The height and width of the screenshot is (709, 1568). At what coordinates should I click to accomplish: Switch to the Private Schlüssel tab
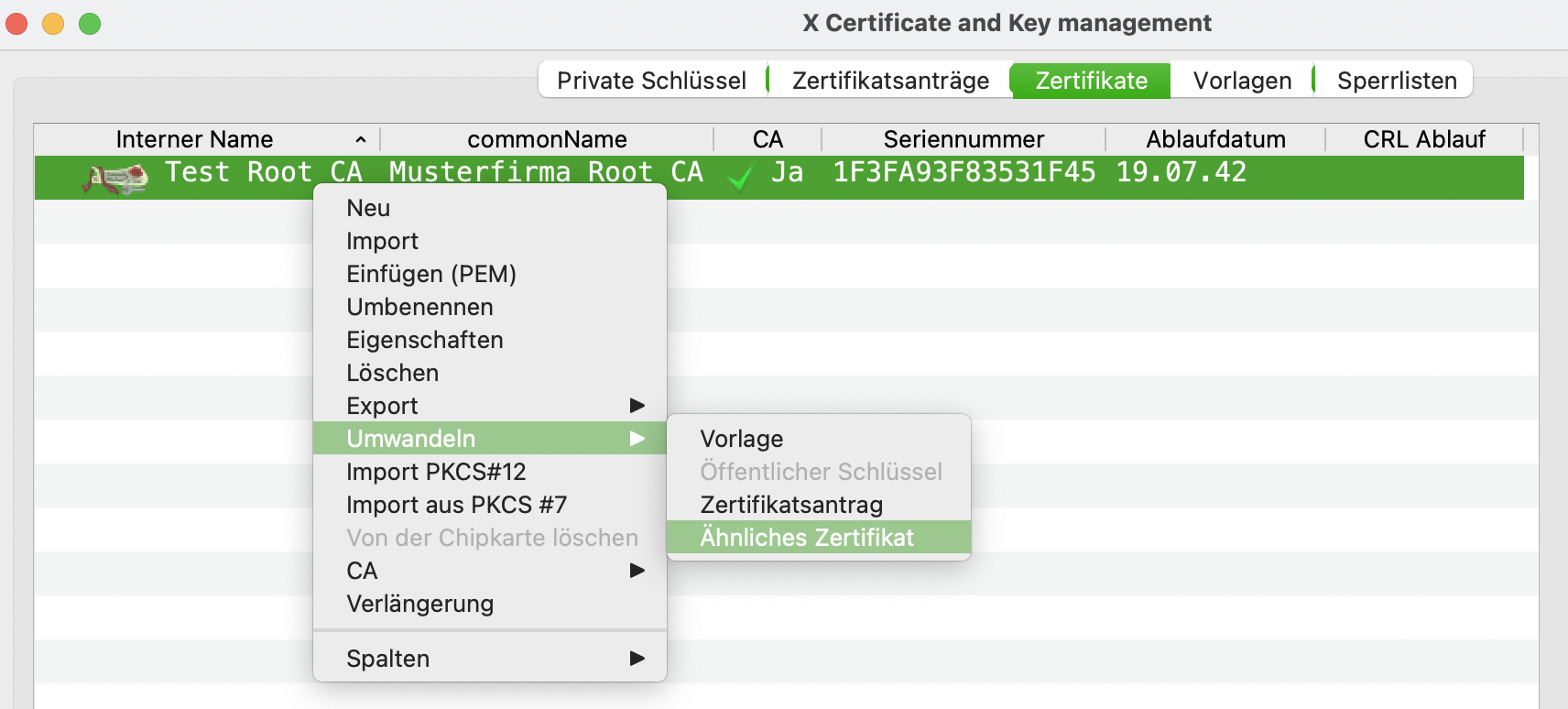coord(651,81)
